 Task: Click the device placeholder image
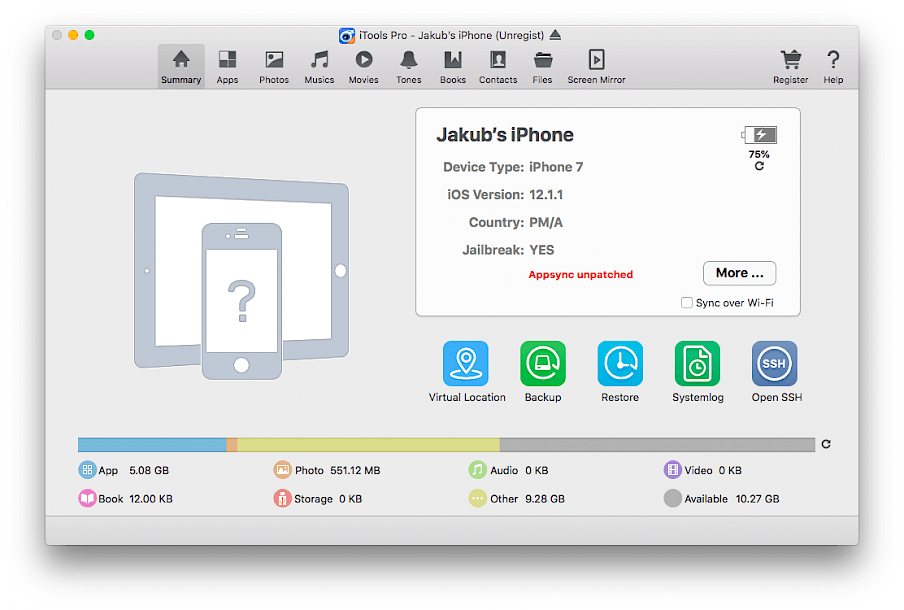click(x=242, y=276)
